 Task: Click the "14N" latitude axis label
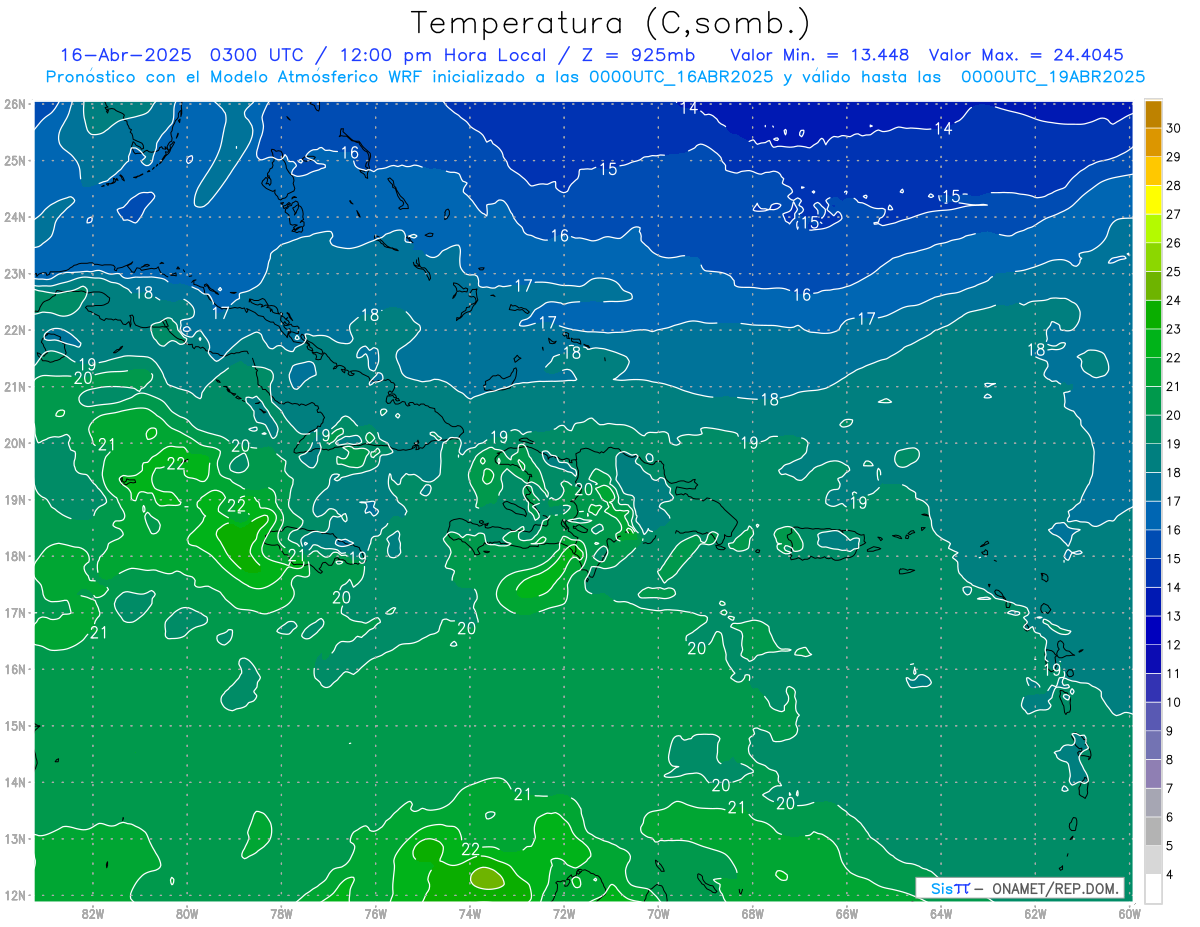[x=15, y=782]
